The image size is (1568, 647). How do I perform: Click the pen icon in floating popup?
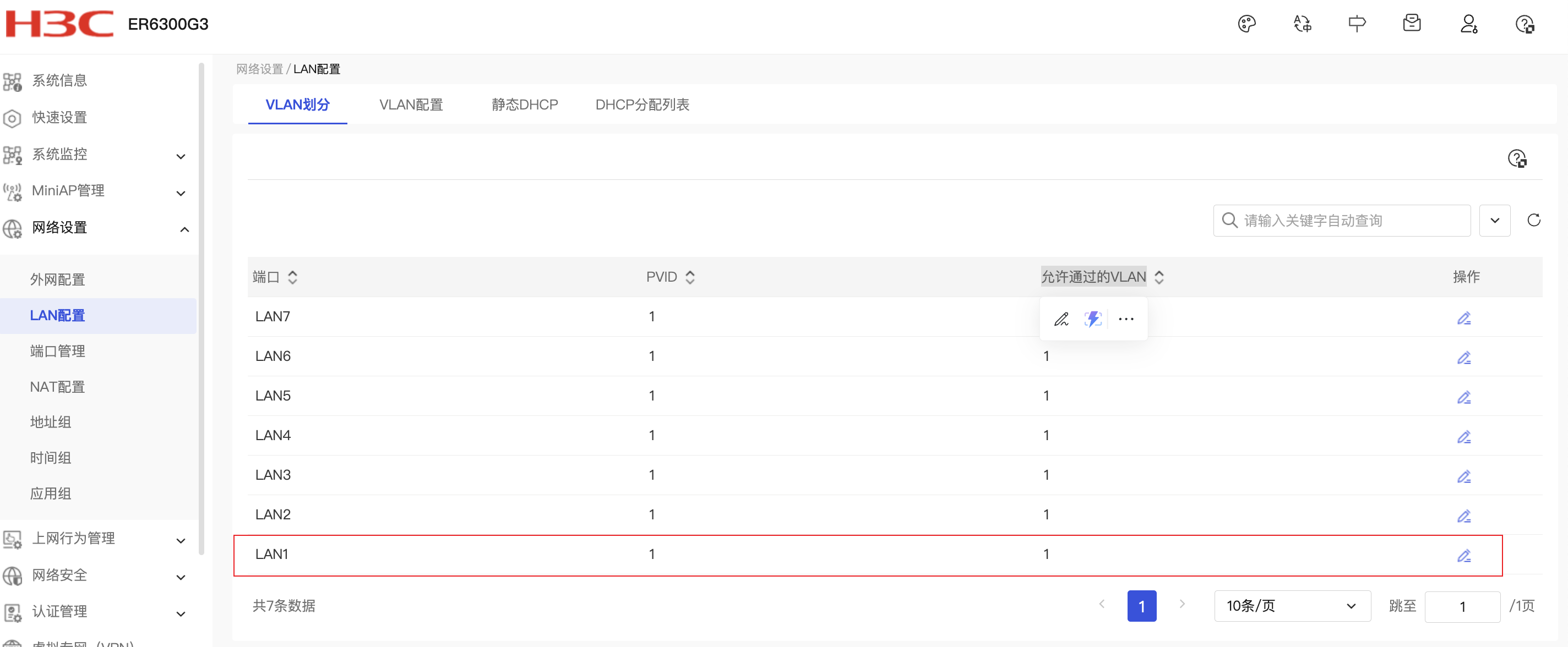tap(1061, 319)
